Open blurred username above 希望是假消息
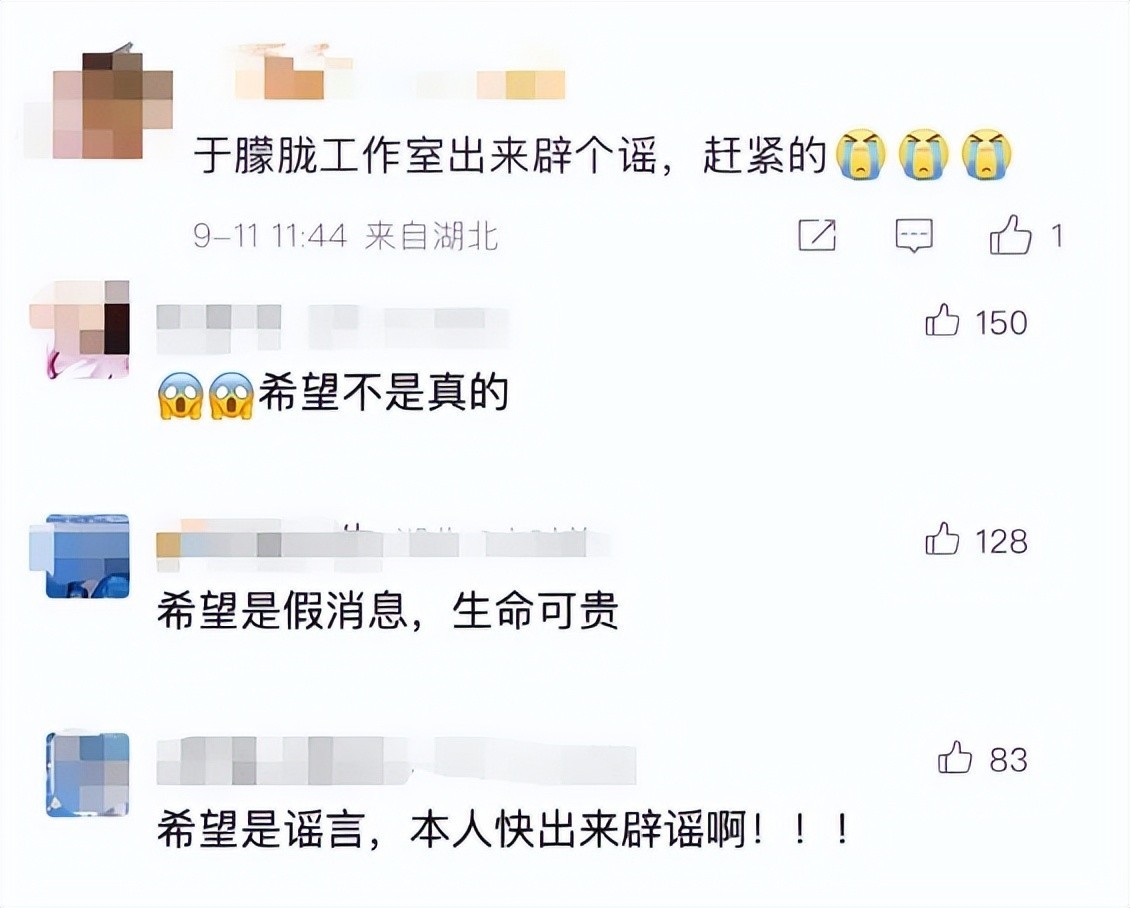 tap(383, 541)
